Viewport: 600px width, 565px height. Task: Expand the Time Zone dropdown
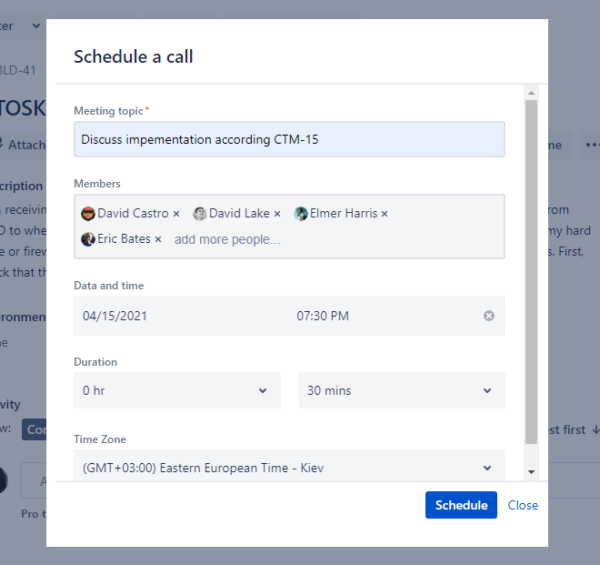click(x=289, y=466)
